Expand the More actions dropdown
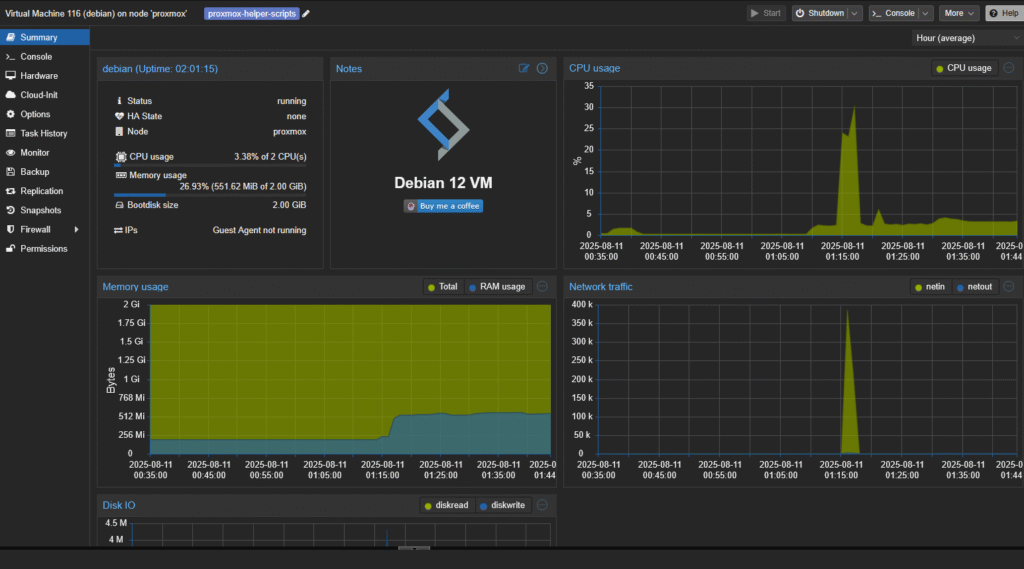This screenshot has height=569, width=1024. click(959, 13)
